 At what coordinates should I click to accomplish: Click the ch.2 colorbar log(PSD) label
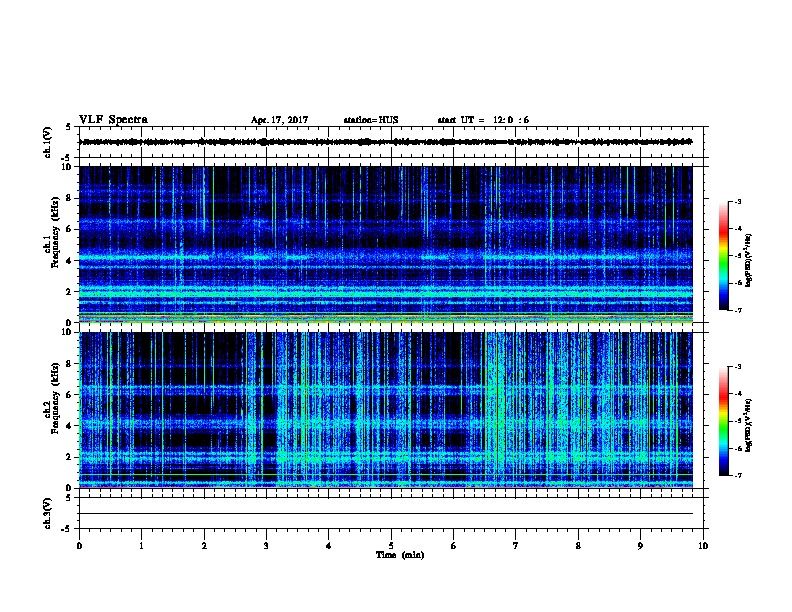748,425
